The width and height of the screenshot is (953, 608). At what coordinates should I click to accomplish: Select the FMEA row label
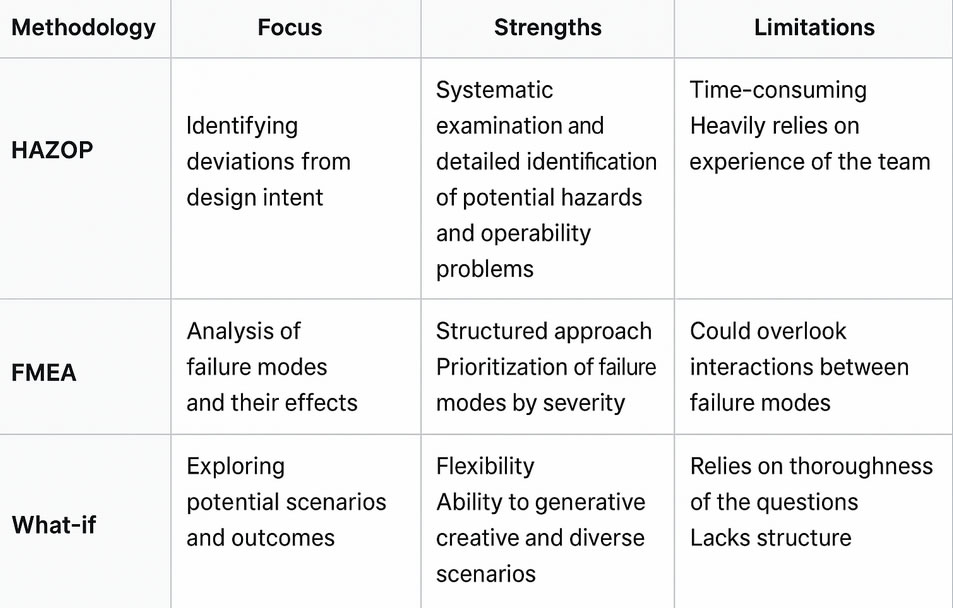click(44, 374)
